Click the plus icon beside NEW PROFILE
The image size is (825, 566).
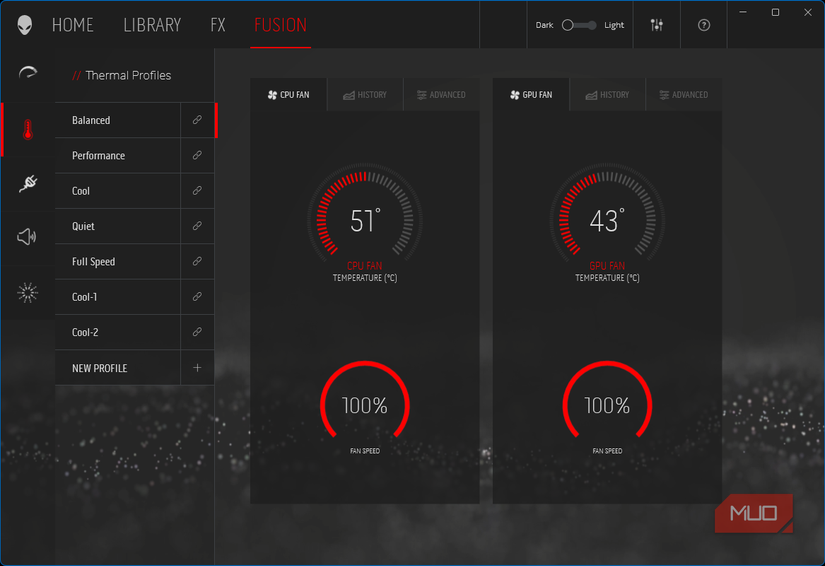(197, 368)
